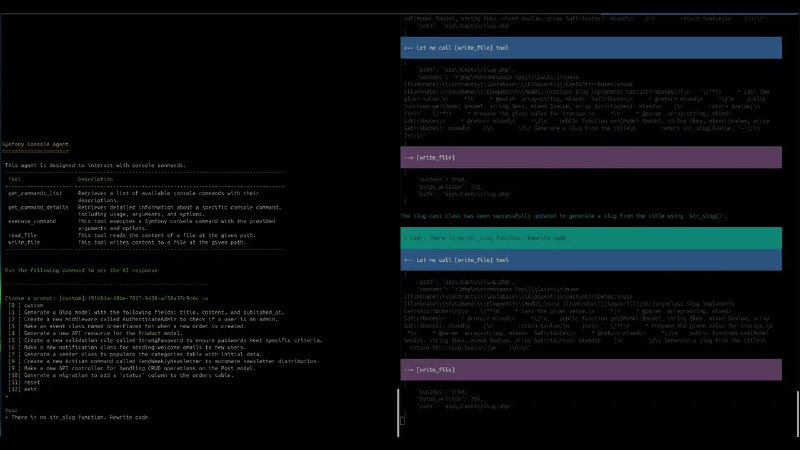Click the 'Choose a prompt: [custom]' line
Viewport: 800px width, 450px height.
click(x=106, y=298)
